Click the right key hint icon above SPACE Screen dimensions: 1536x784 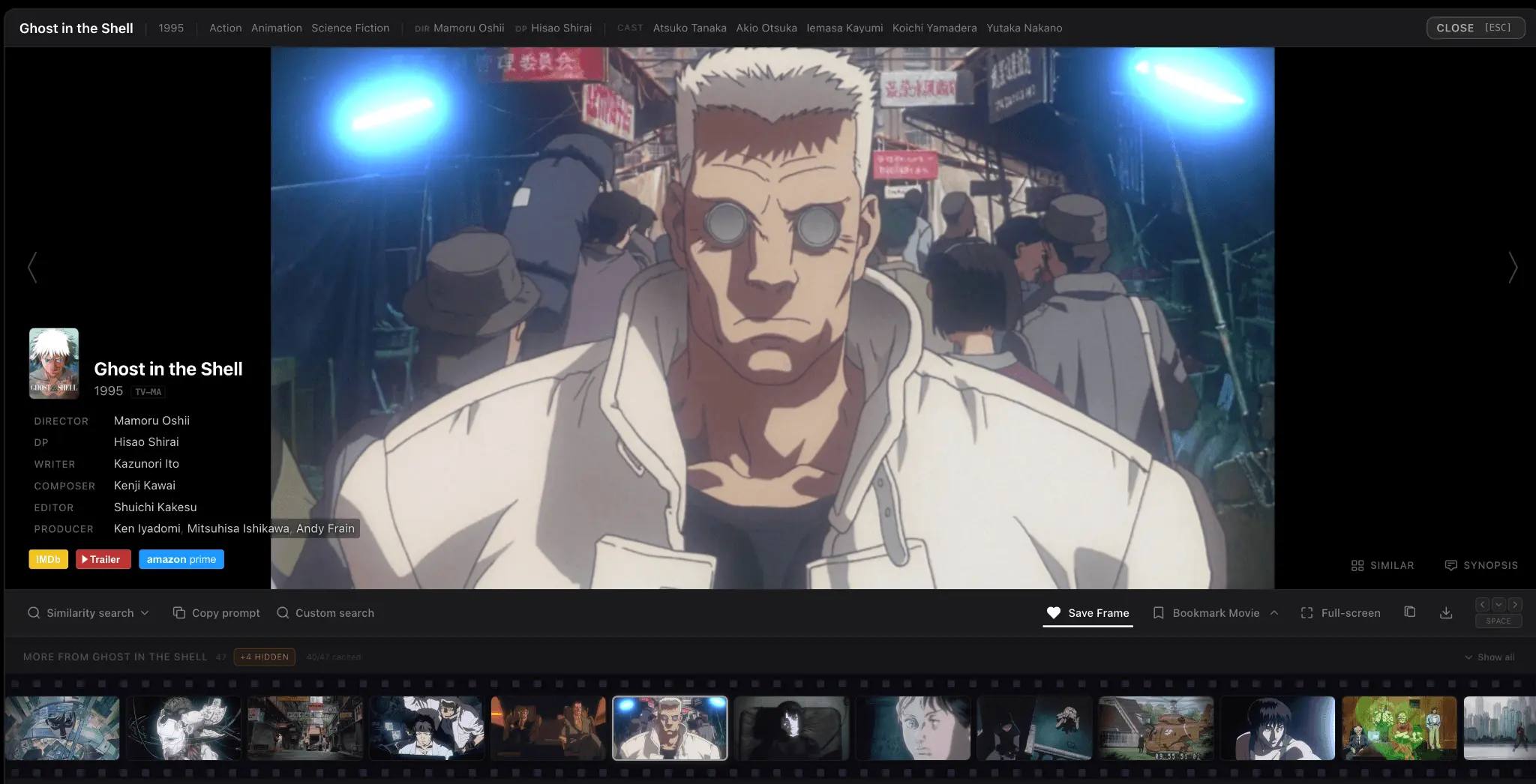point(1514,604)
